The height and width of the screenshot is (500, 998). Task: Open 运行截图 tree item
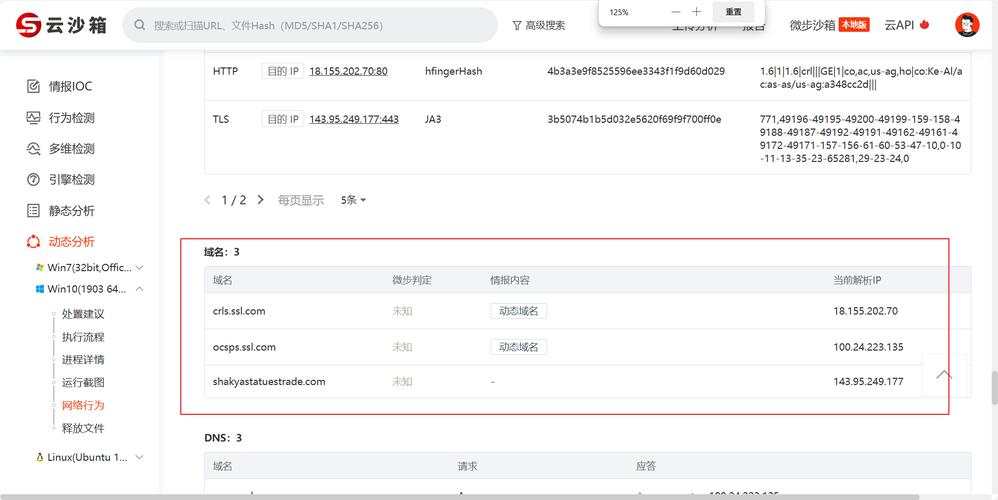(x=83, y=382)
